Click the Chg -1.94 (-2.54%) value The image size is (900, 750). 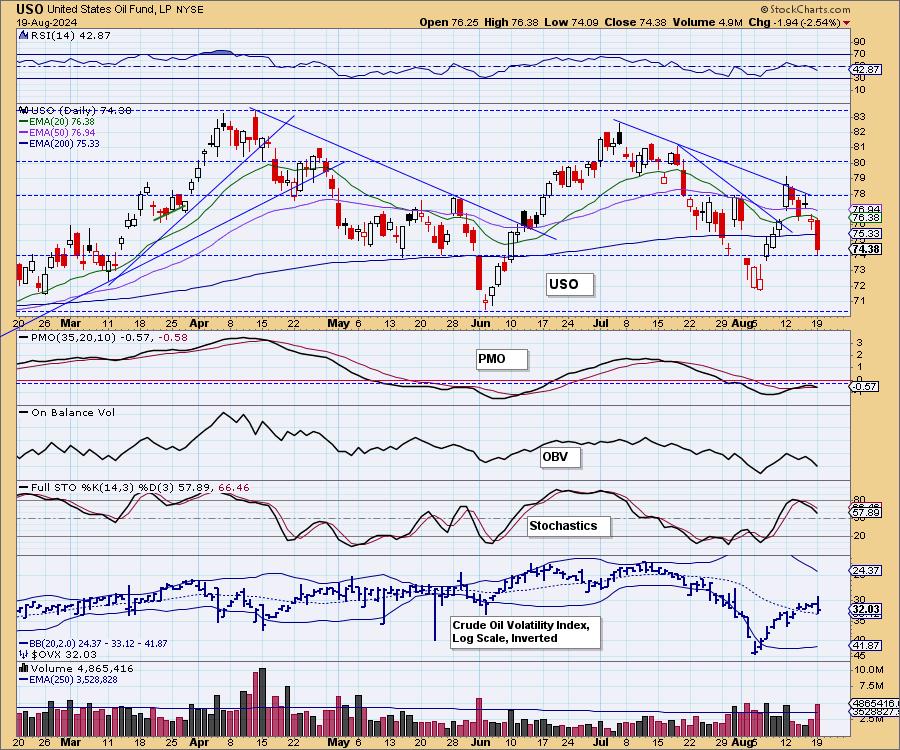(794, 22)
